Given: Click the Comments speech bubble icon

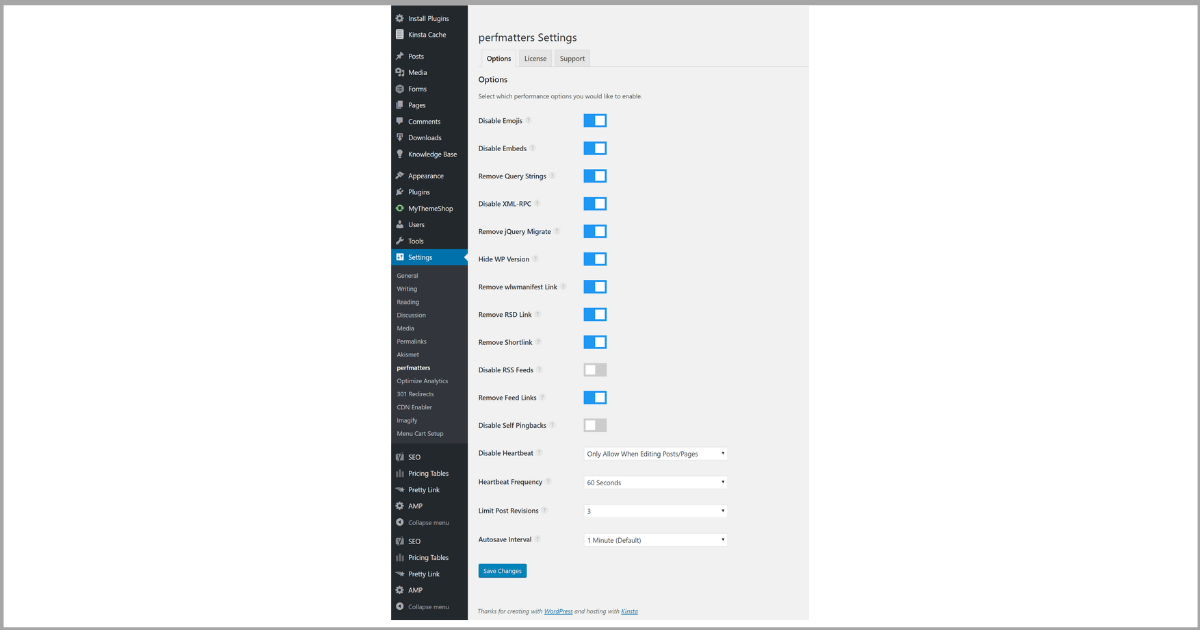Looking at the screenshot, I should [400, 121].
